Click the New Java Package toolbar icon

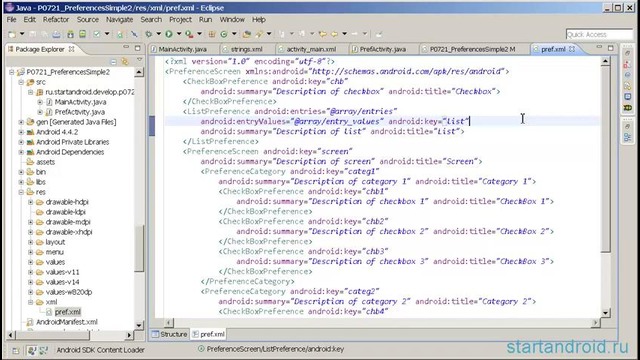tap(211, 34)
